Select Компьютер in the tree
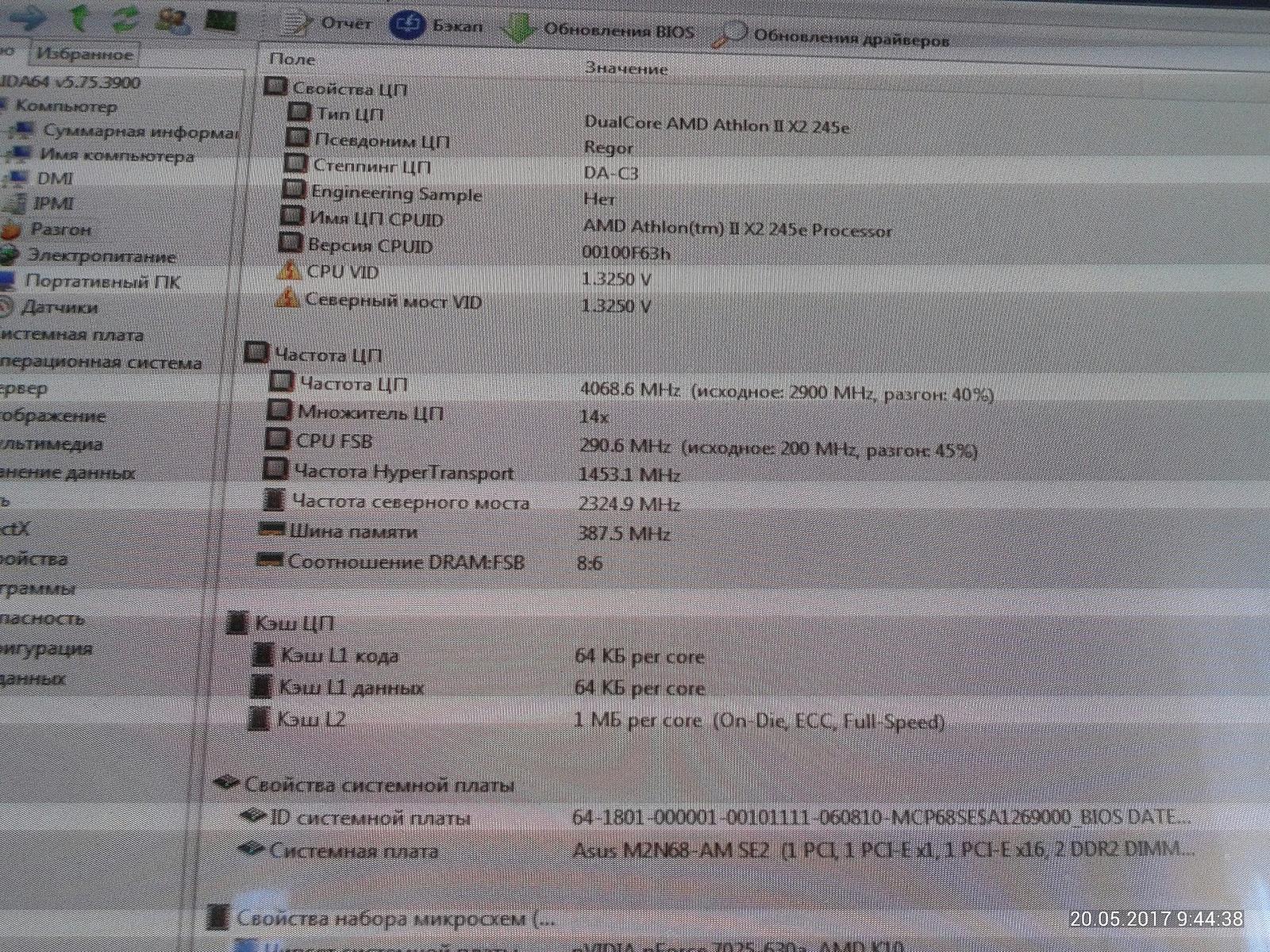 click(66, 106)
